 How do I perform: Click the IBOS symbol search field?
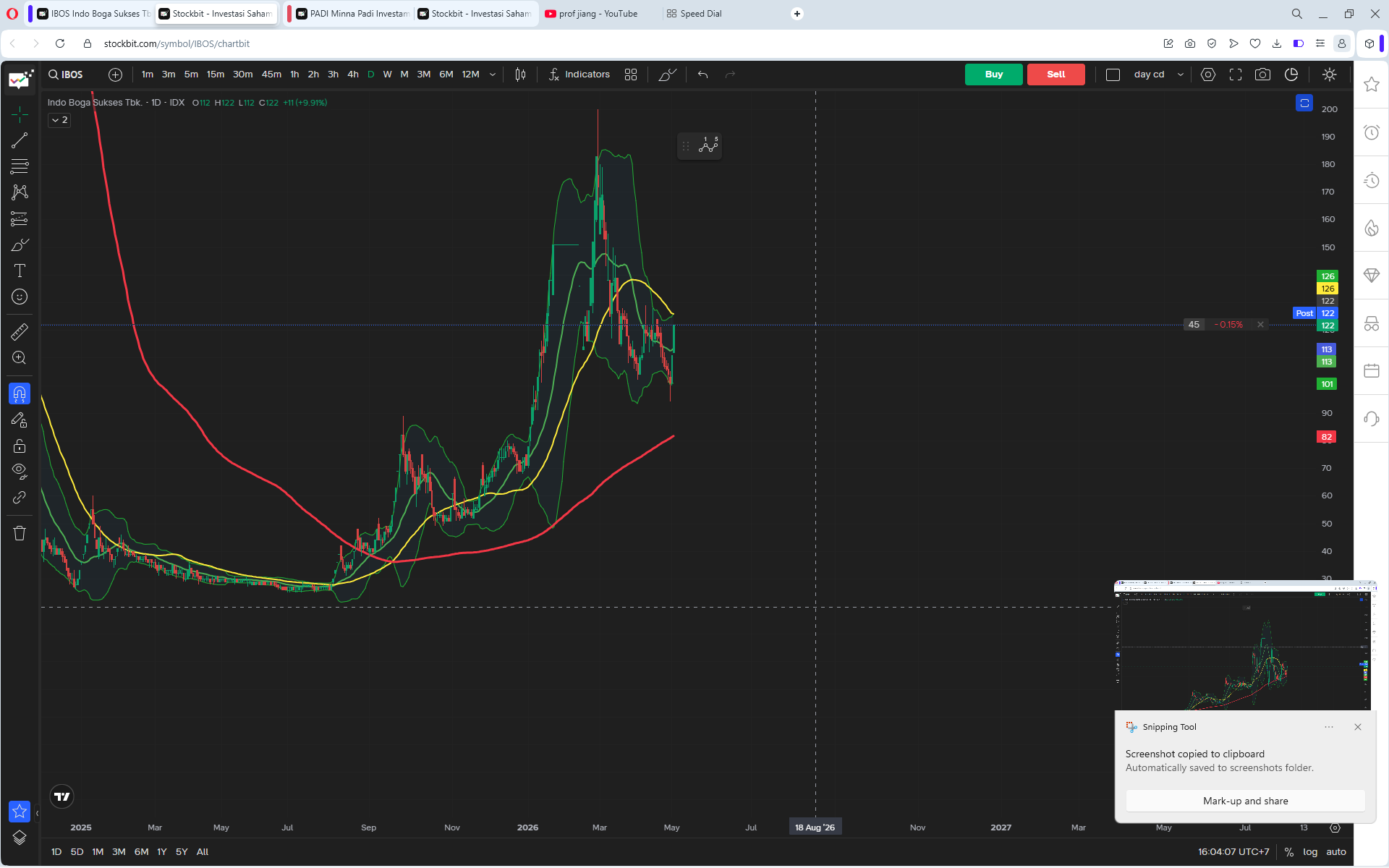pos(66,75)
